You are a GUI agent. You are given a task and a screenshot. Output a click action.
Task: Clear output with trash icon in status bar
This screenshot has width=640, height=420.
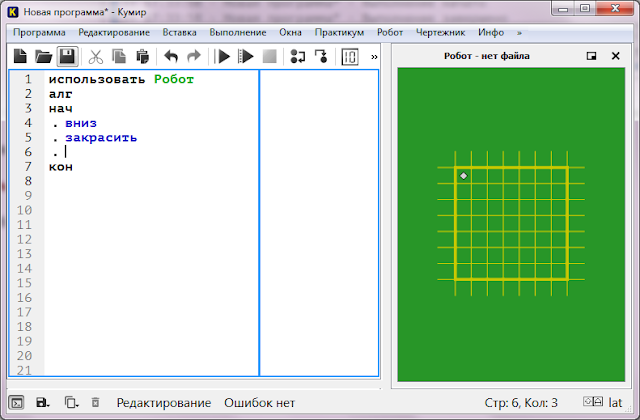(x=95, y=402)
